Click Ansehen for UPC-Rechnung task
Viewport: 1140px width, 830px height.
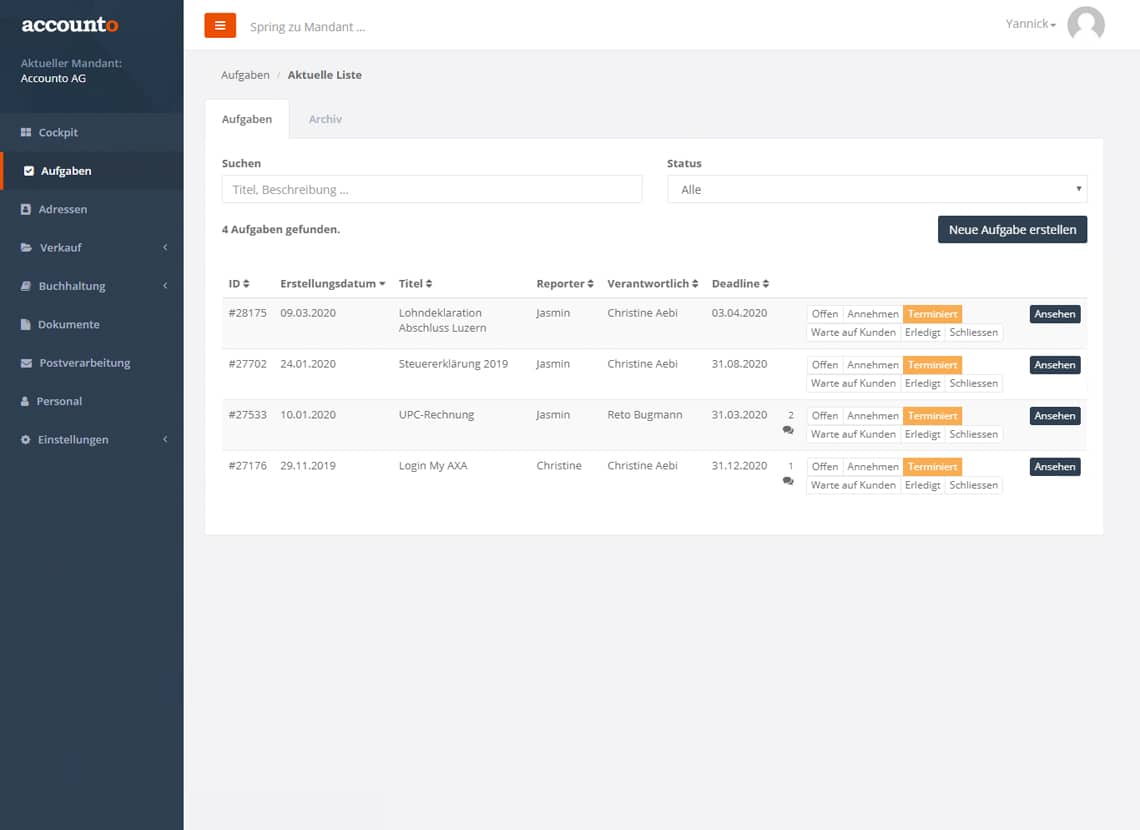(x=1054, y=416)
